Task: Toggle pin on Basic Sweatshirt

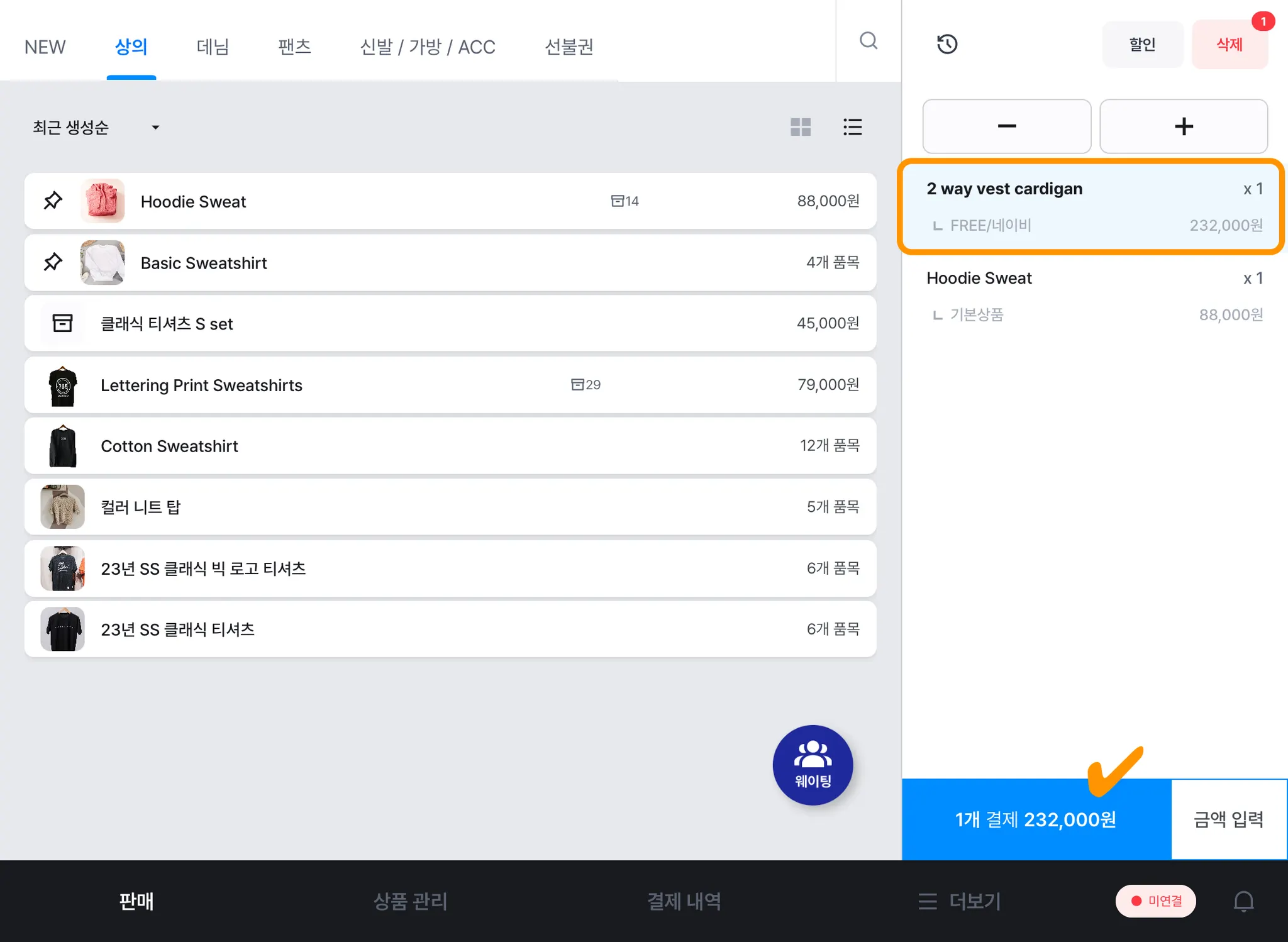Action: point(53,262)
